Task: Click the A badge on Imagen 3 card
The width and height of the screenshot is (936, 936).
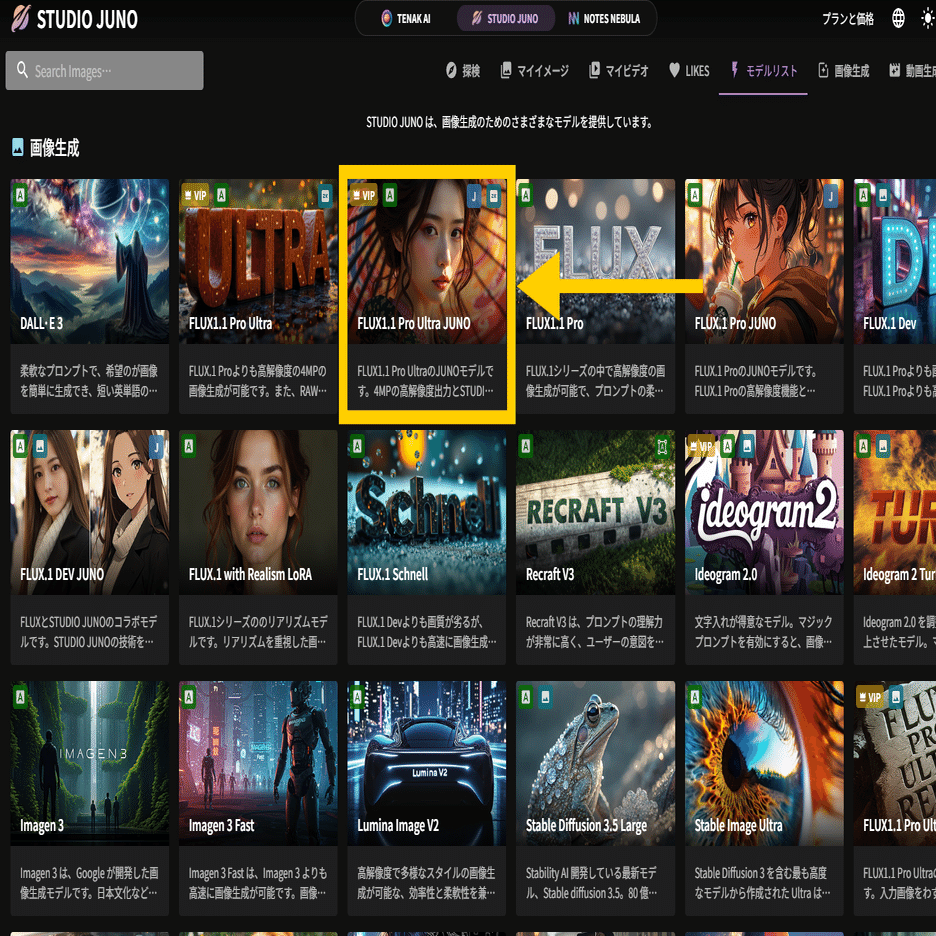Action: point(21,697)
